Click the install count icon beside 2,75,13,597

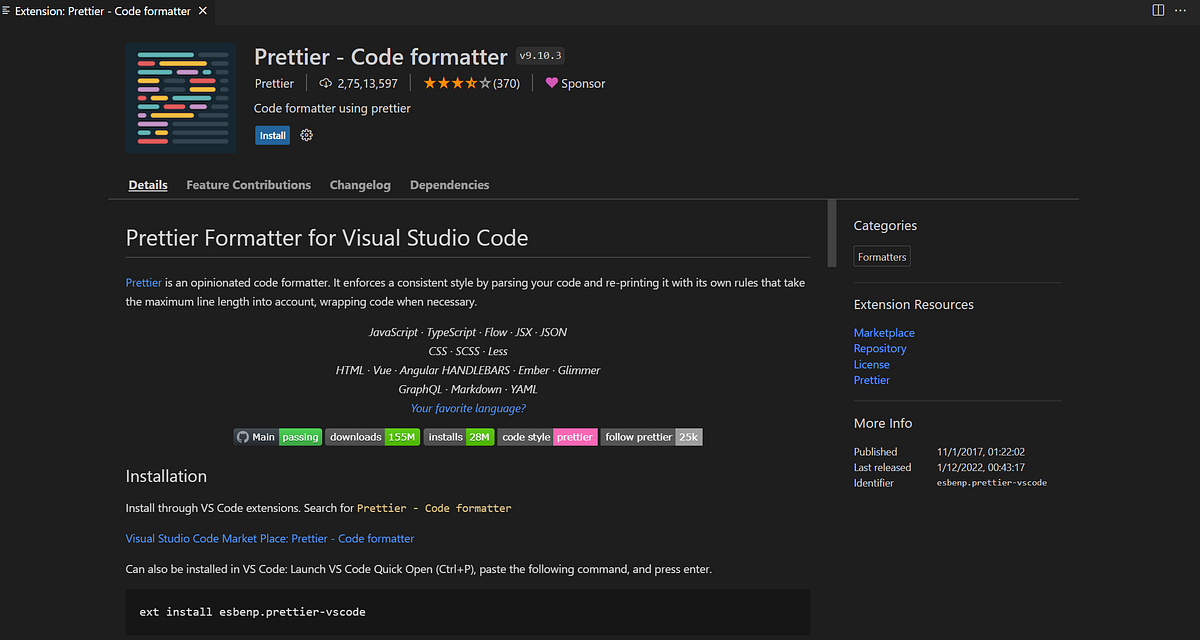click(x=325, y=83)
